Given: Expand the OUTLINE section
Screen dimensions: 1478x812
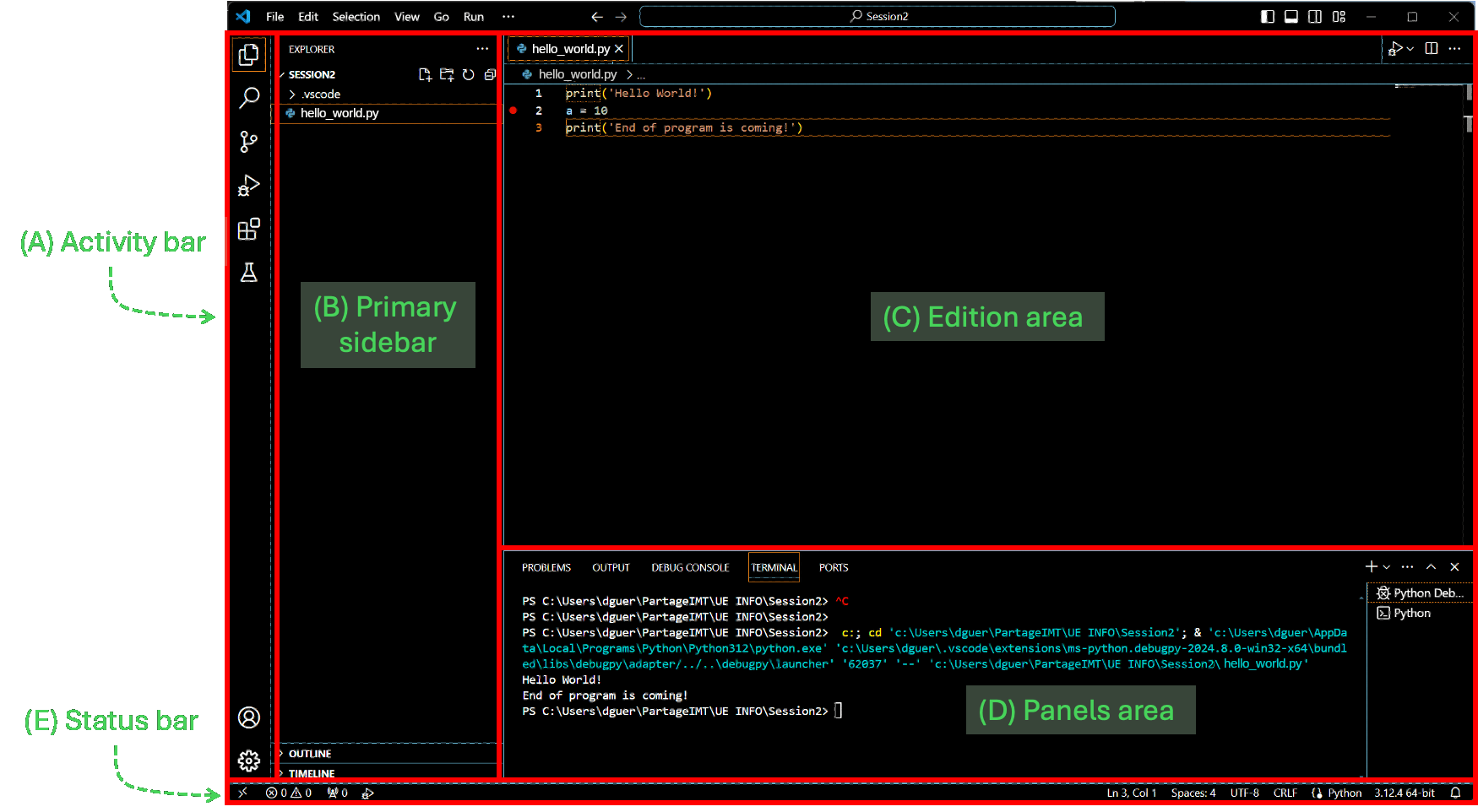Looking at the screenshot, I should (310, 754).
